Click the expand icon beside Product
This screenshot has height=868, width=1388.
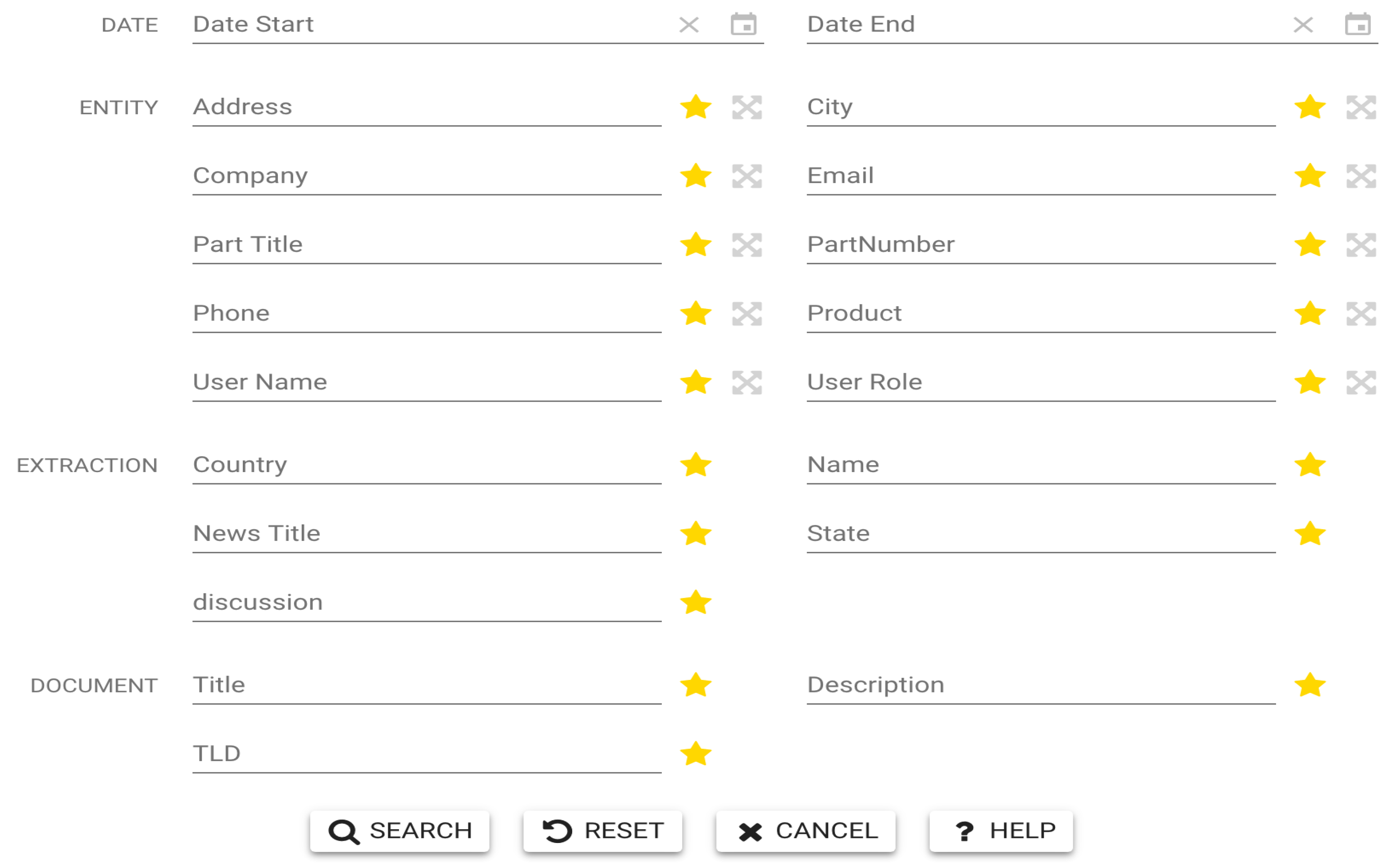pyautogui.click(x=1361, y=314)
